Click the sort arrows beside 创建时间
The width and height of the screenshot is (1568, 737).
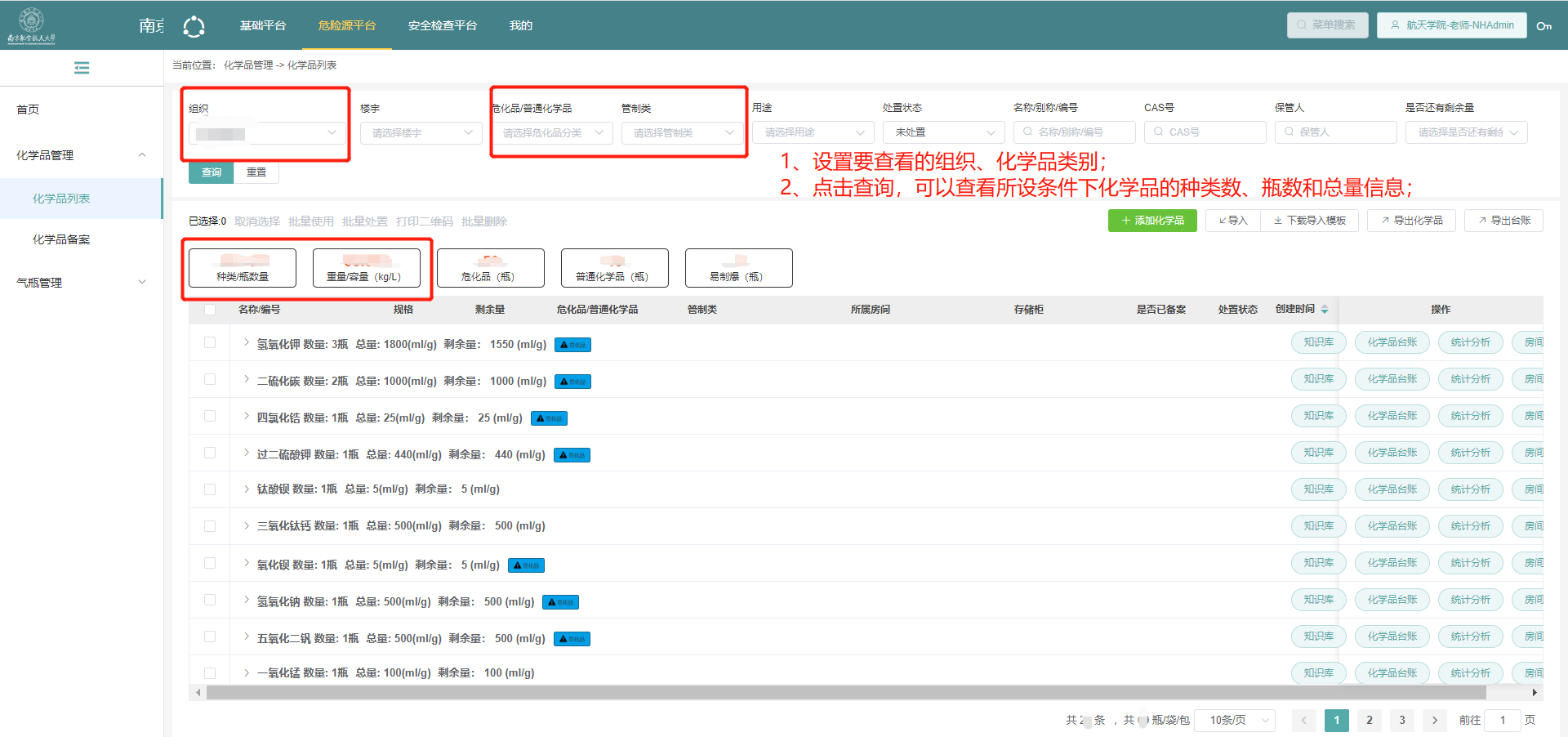click(1325, 310)
